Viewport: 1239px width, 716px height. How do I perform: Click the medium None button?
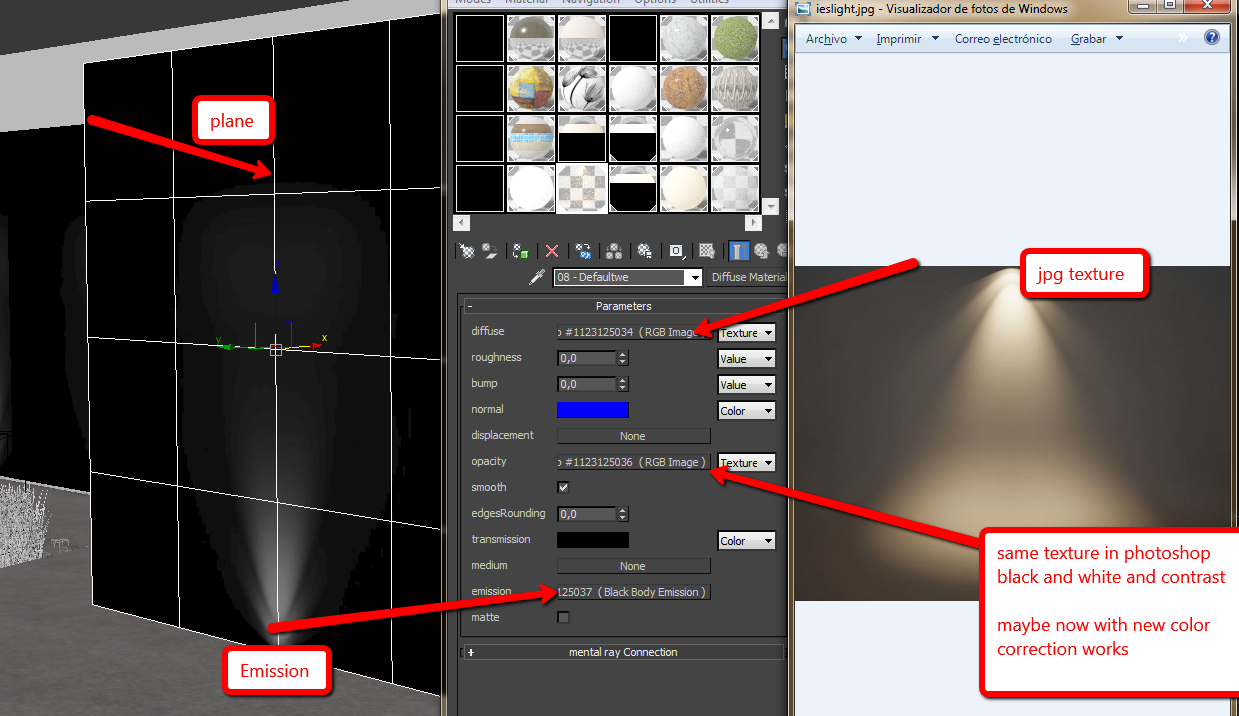pos(634,566)
